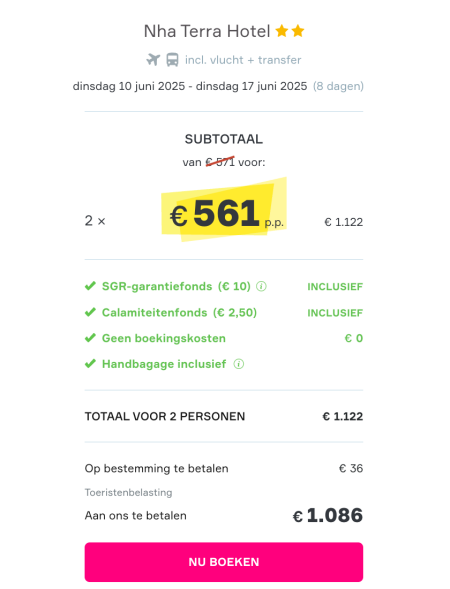
Task: Click the airplane flight icon
Action: [153, 60]
